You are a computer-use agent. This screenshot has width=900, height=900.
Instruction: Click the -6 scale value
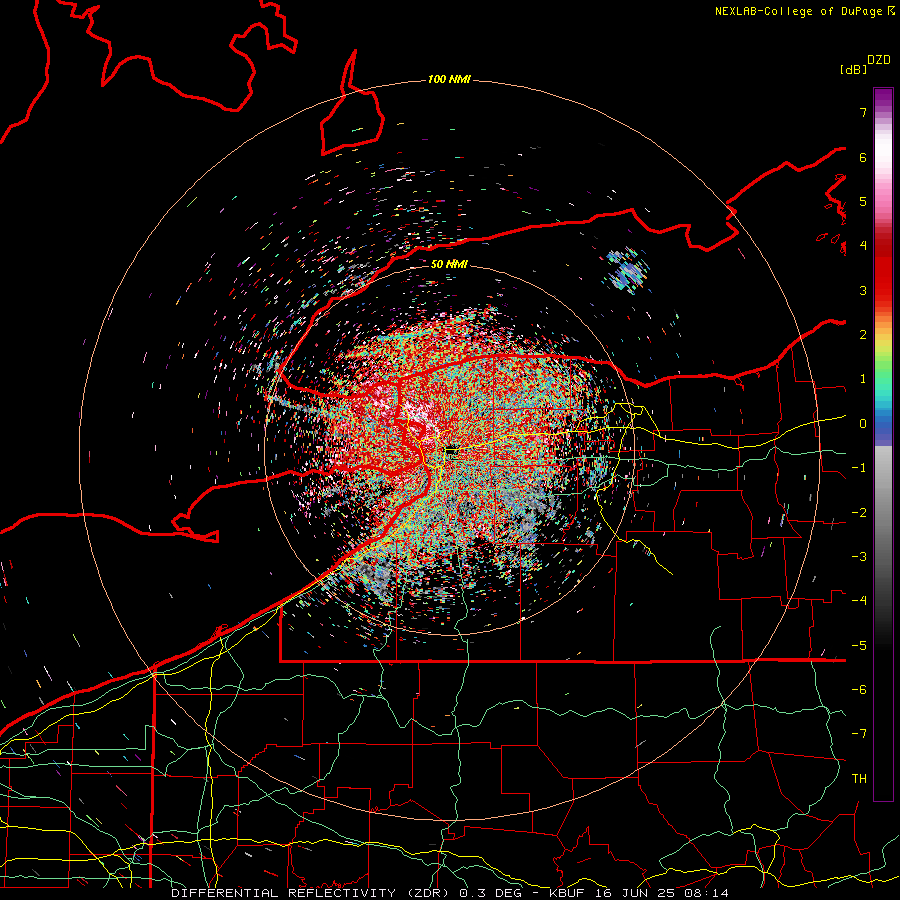point(859,690)
